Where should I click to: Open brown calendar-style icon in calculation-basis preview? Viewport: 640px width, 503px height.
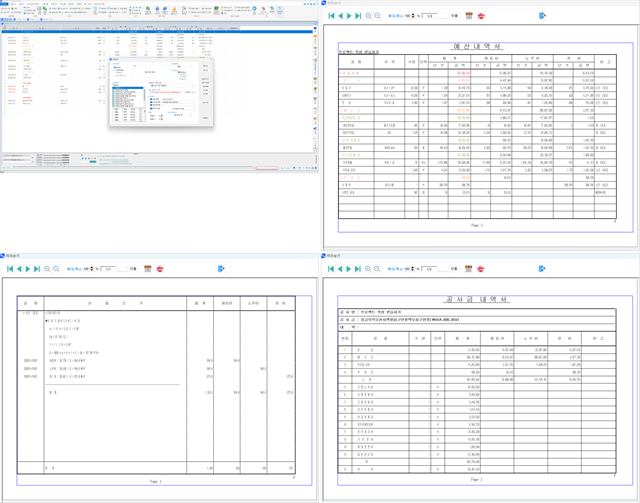point(147,269)
